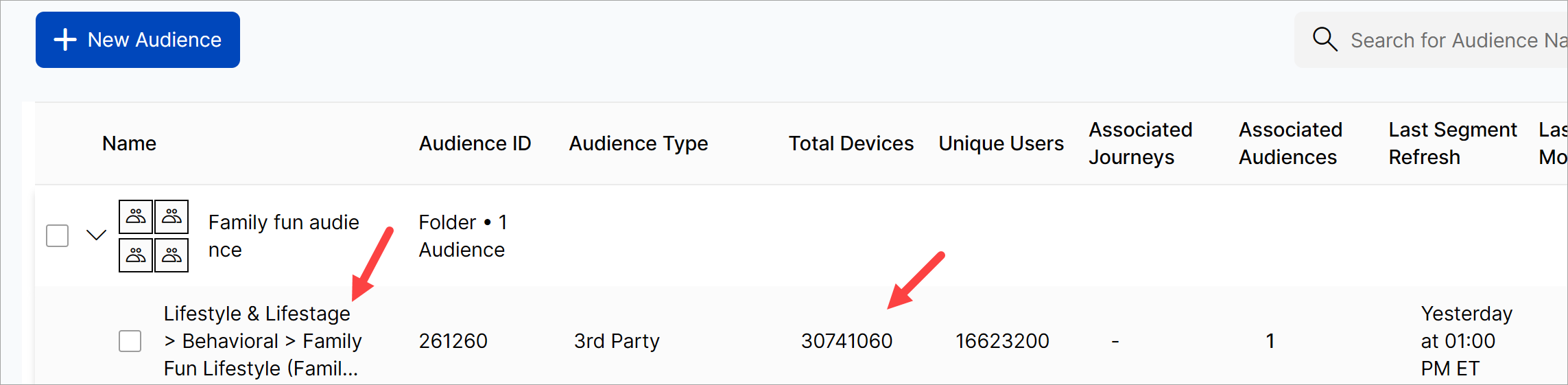This screenshot has height=385, width=1568.
Task: Click the Associated Audiences column header
Action: pyautogui.click(x=1290, y=143)
